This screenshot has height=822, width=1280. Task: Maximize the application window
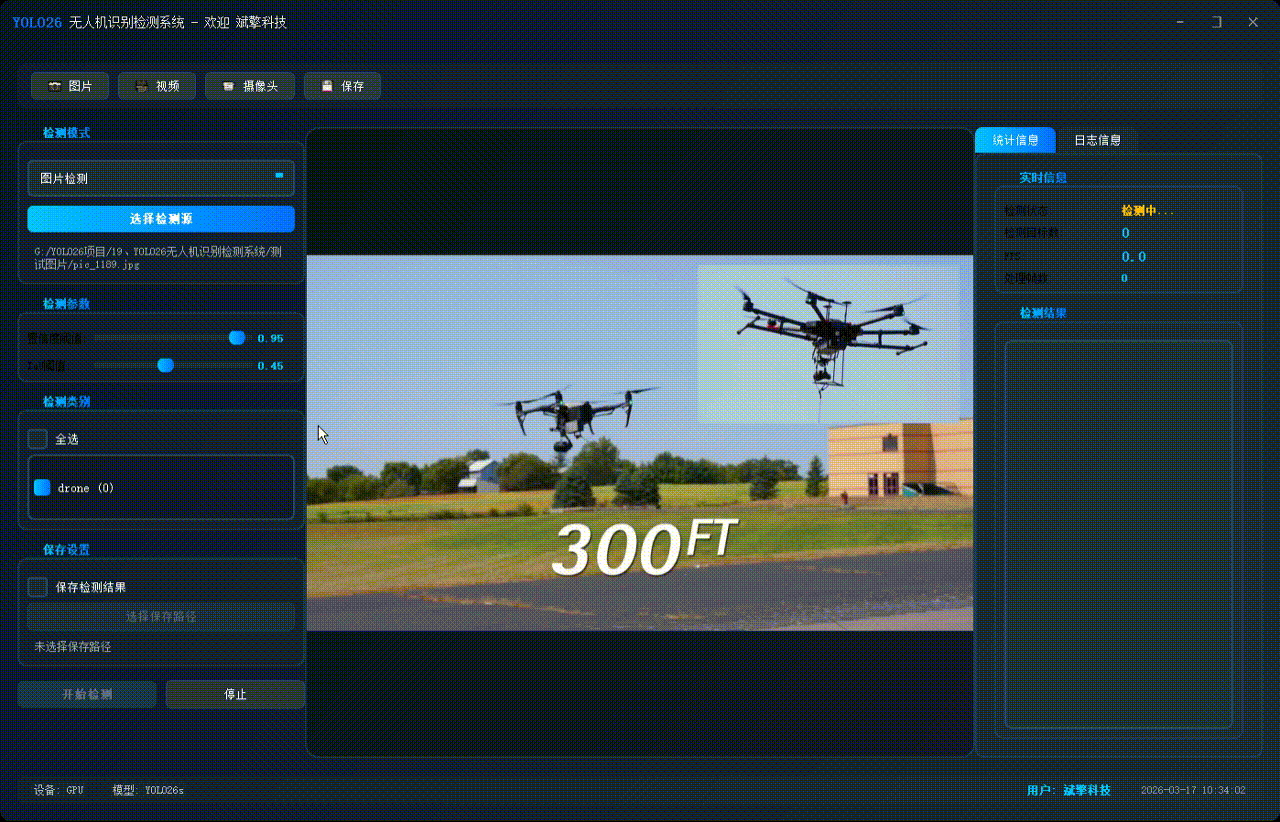[1217, 22]
